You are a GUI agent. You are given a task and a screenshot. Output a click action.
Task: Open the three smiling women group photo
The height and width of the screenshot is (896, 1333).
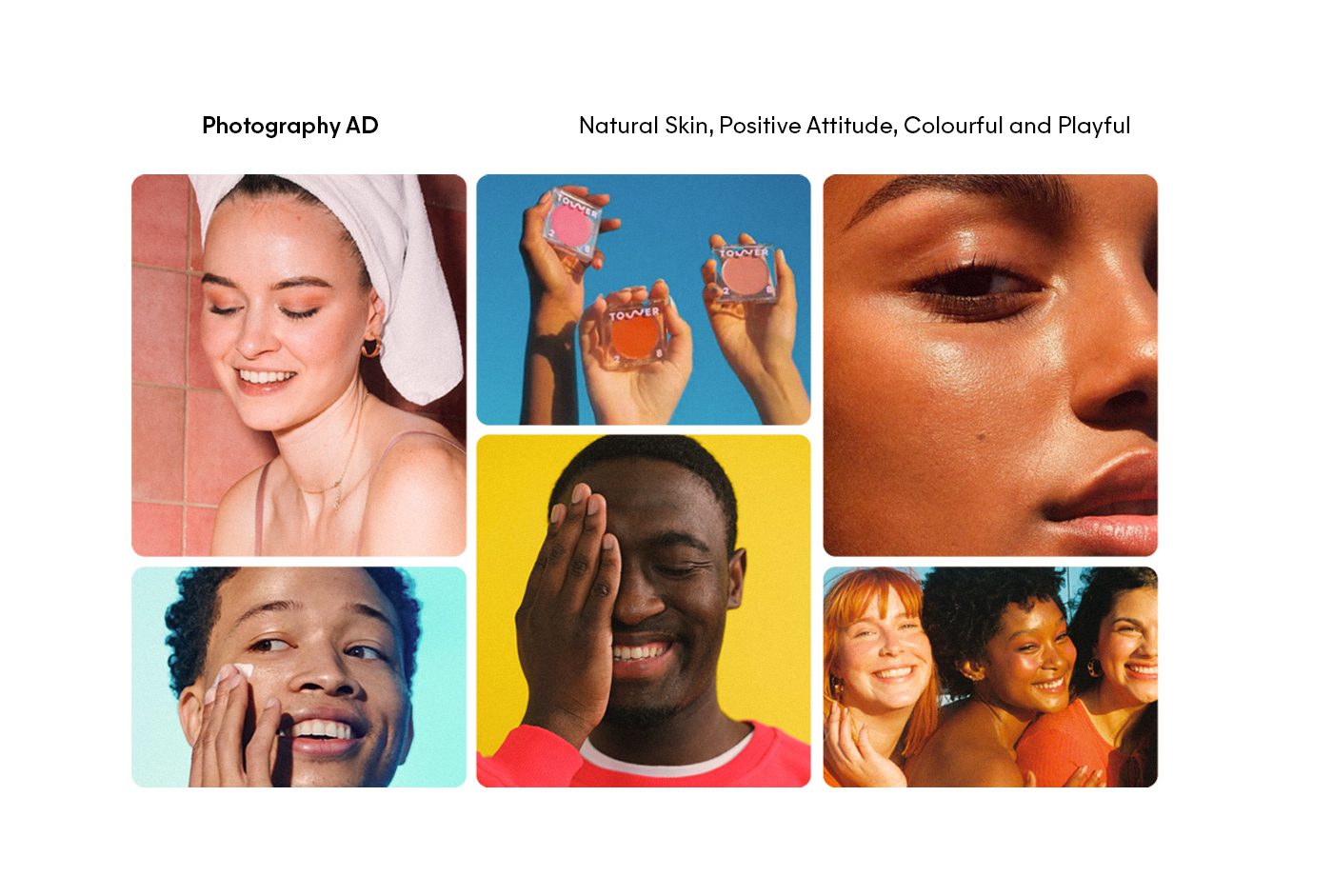(x=990, y=677)
